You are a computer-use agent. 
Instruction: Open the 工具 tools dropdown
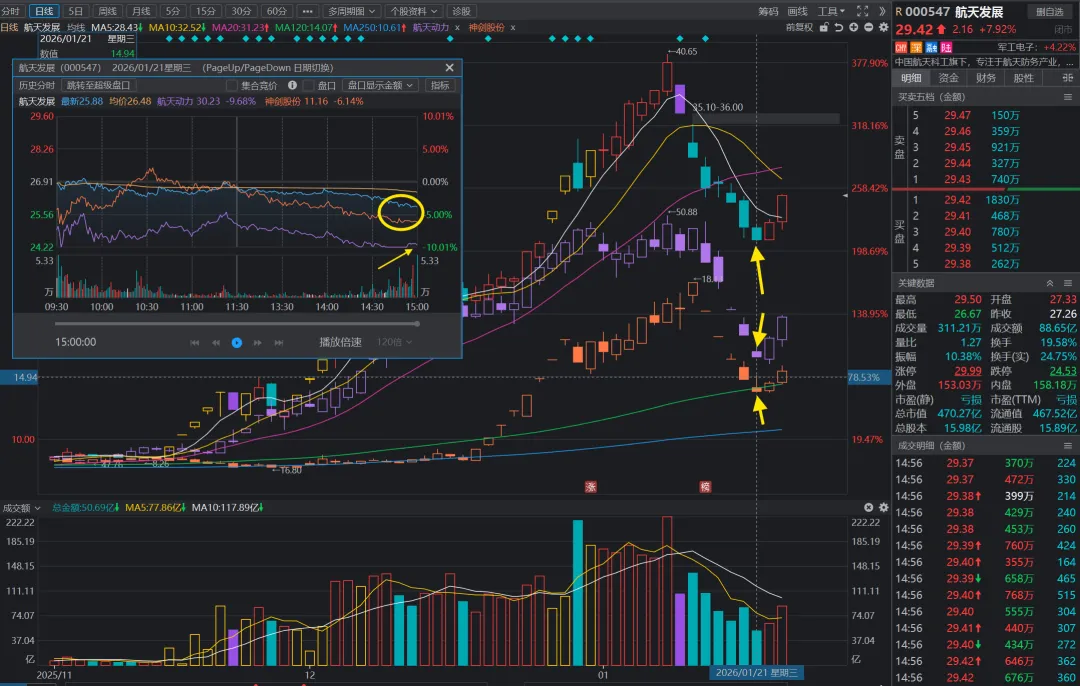point(831,11)
